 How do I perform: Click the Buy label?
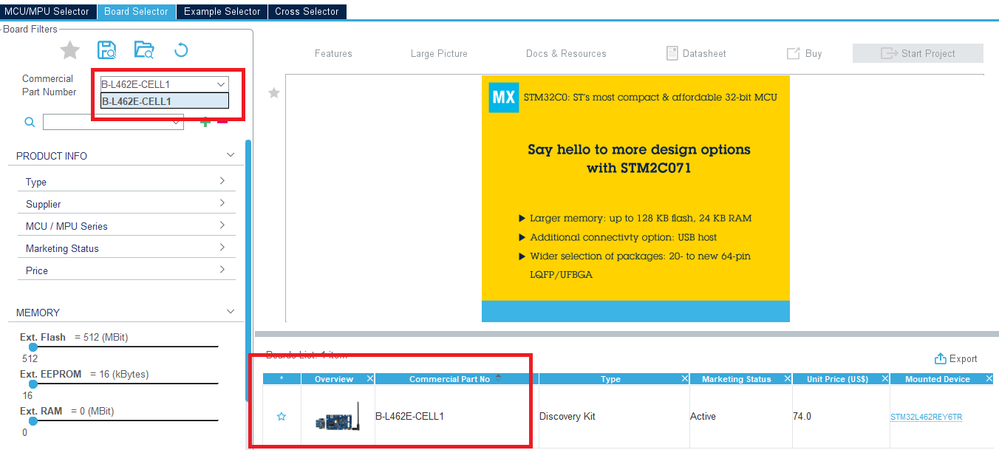click(x=814, y=54)
